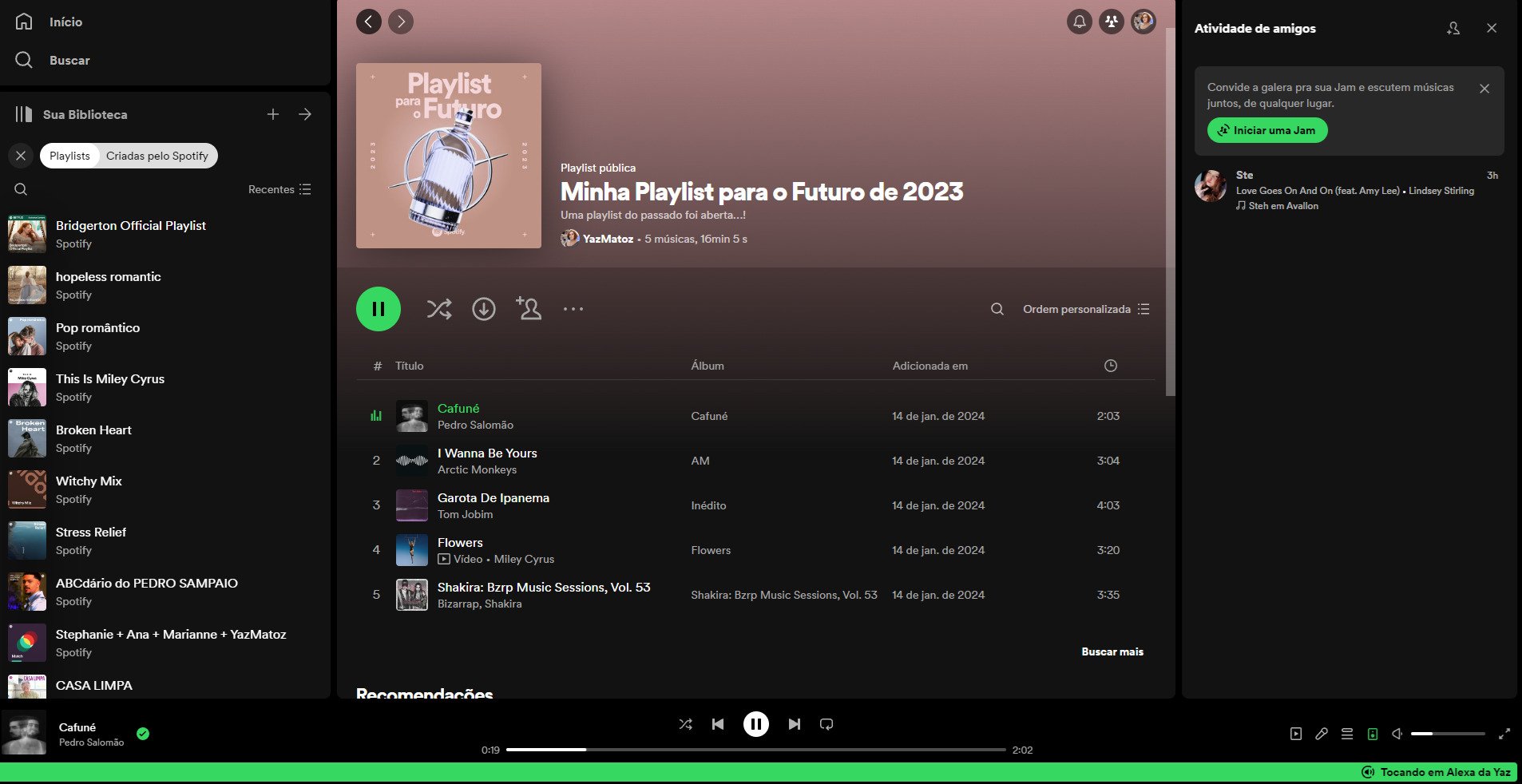Pause playlist with large green button

coord(379,309)
